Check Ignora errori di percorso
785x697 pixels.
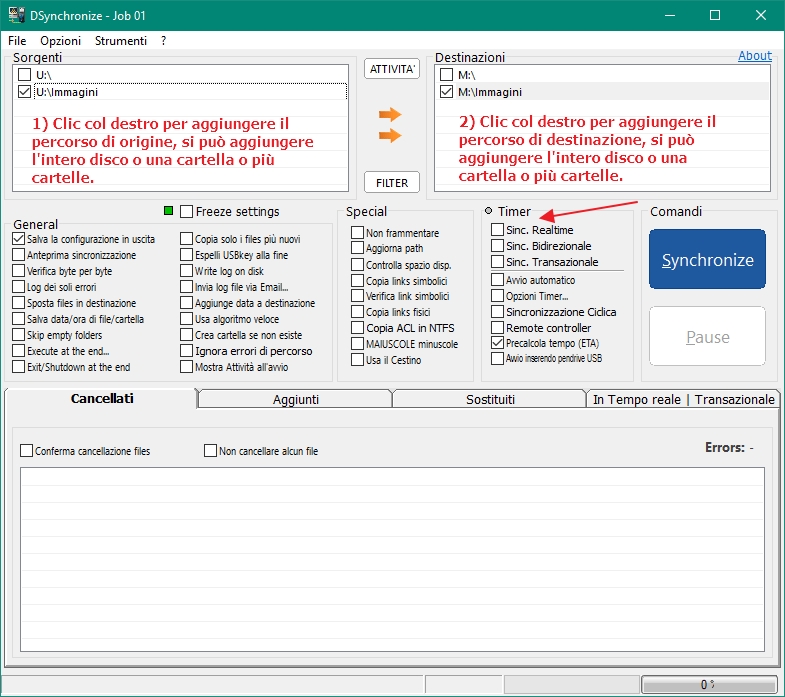tap(186, 351)
